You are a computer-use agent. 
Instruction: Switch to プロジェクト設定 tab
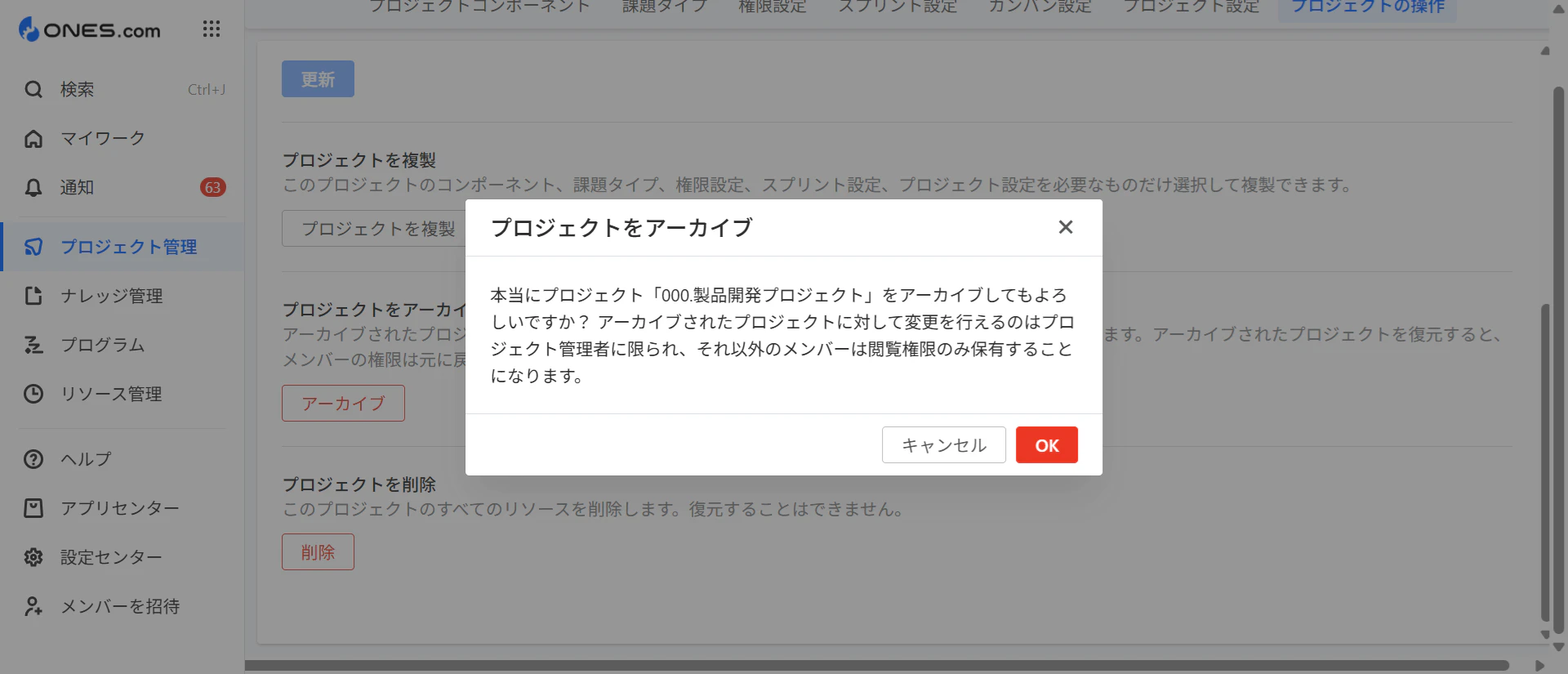1191,7
